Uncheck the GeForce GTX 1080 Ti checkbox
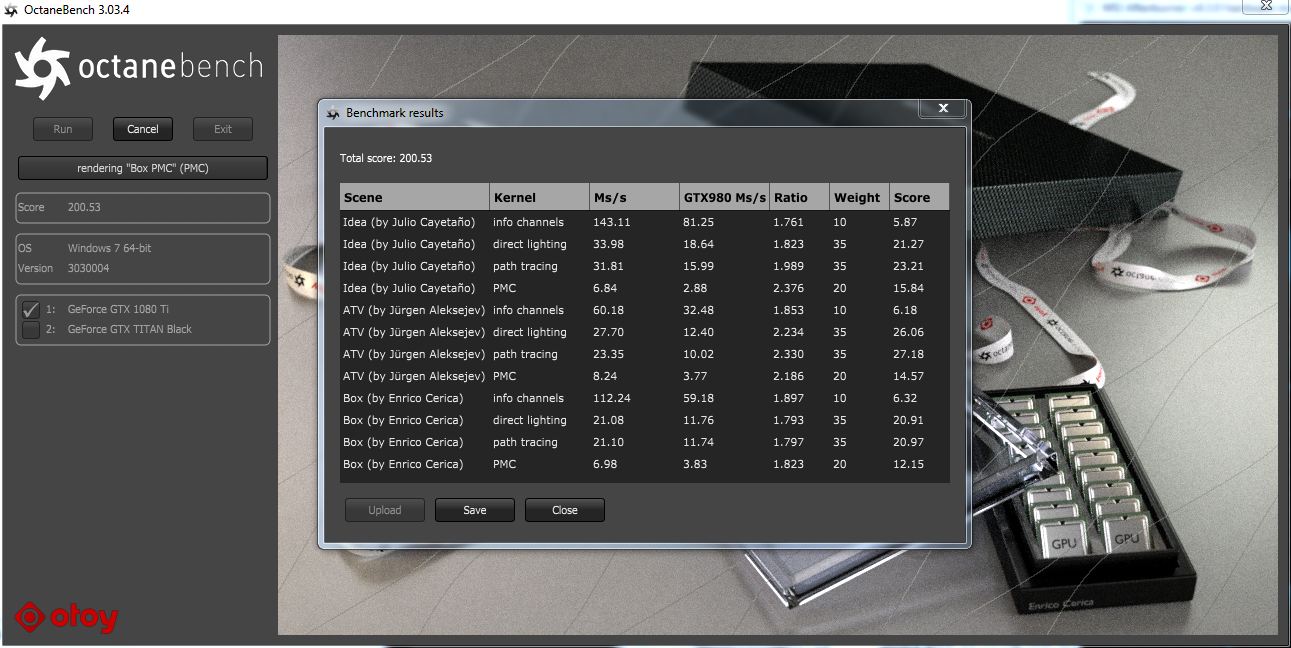 coord(31,310)
